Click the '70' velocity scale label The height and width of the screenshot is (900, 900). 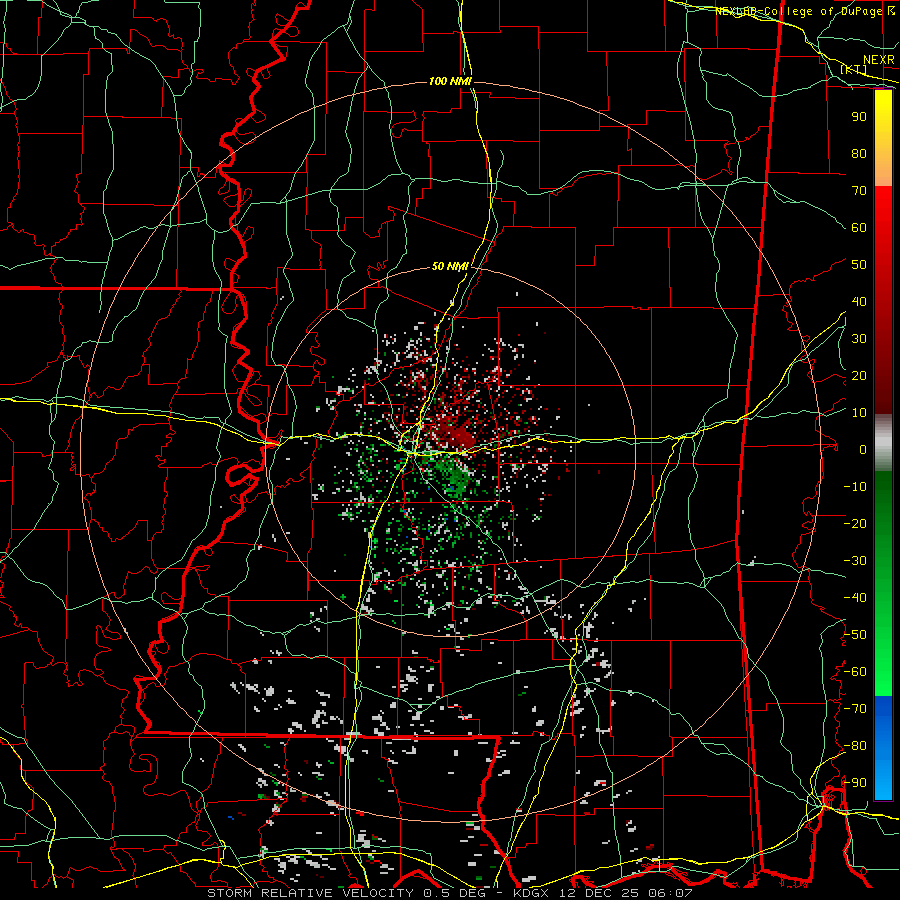pyautogui.click(x=859, y=191)
